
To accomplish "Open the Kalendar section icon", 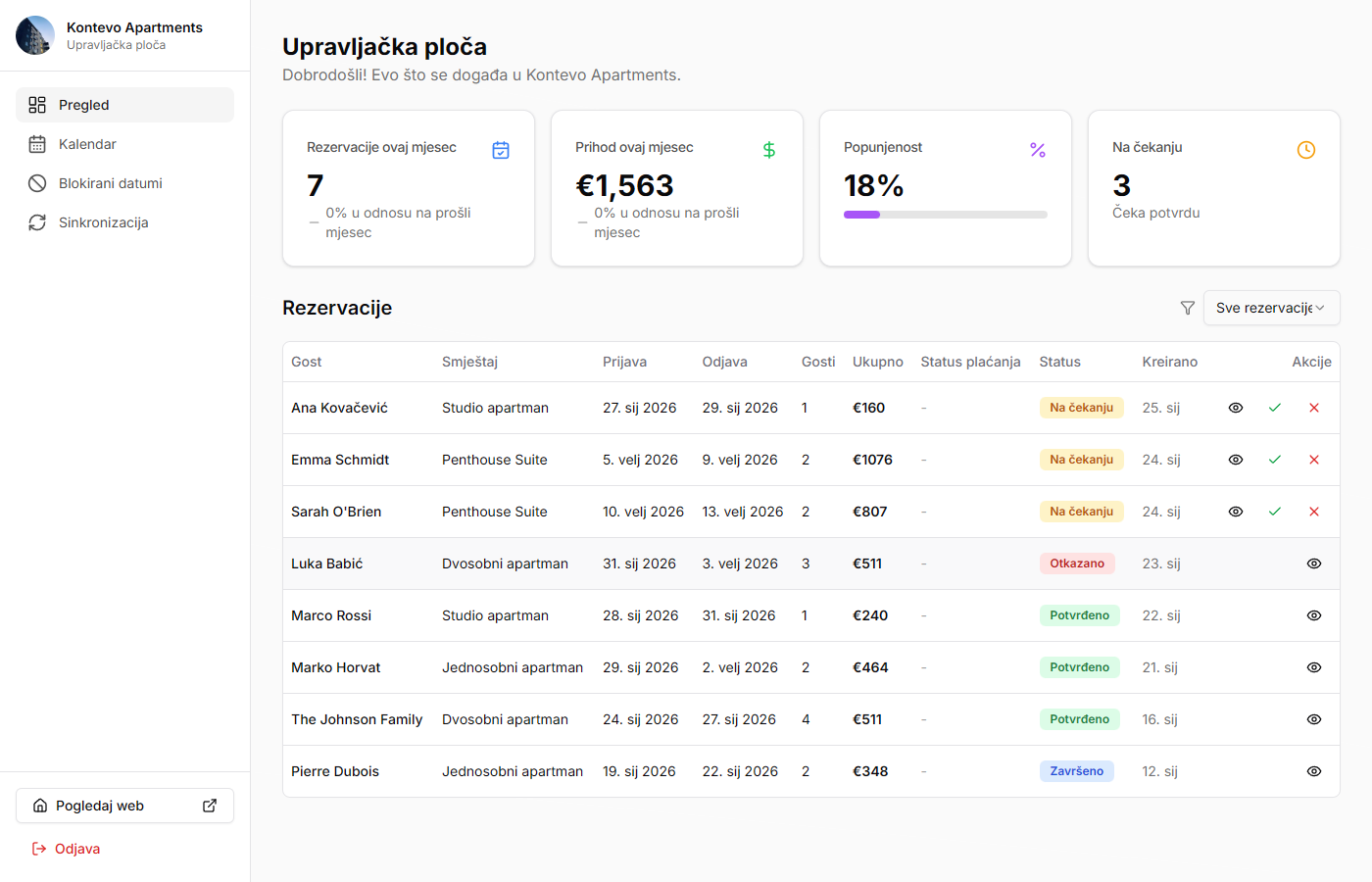I will point(37,143).
